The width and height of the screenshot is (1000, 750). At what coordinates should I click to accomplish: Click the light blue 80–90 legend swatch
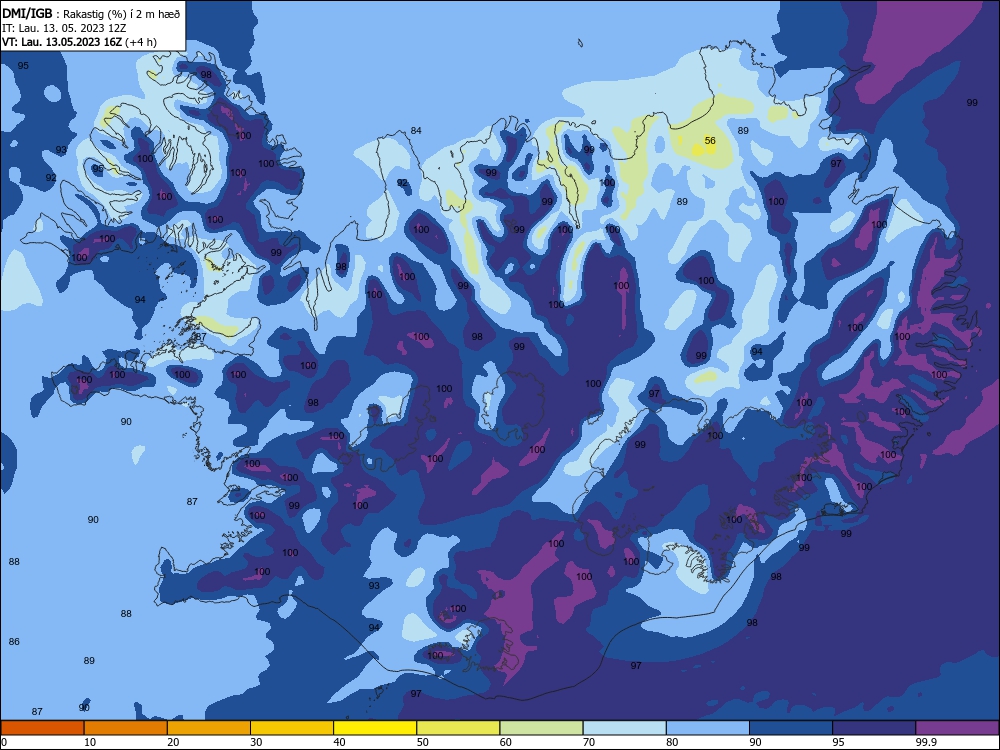[708, 728]
